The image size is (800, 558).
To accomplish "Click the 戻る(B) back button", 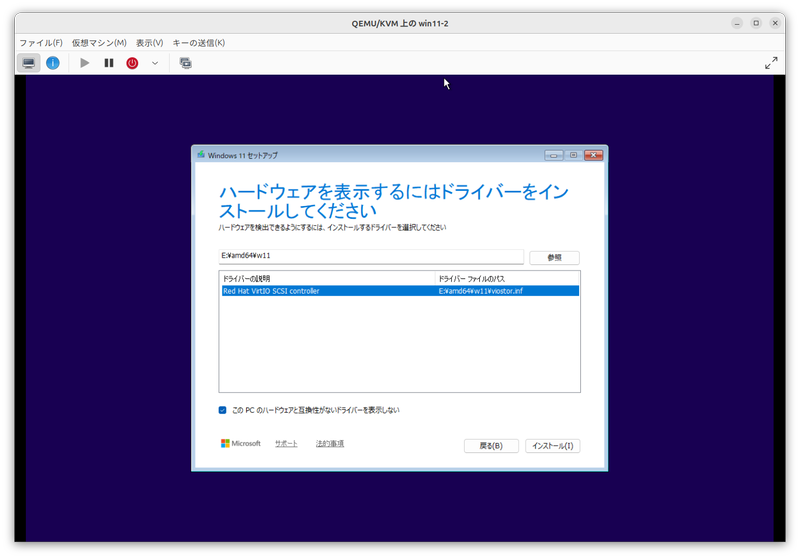I will (491, 446).
